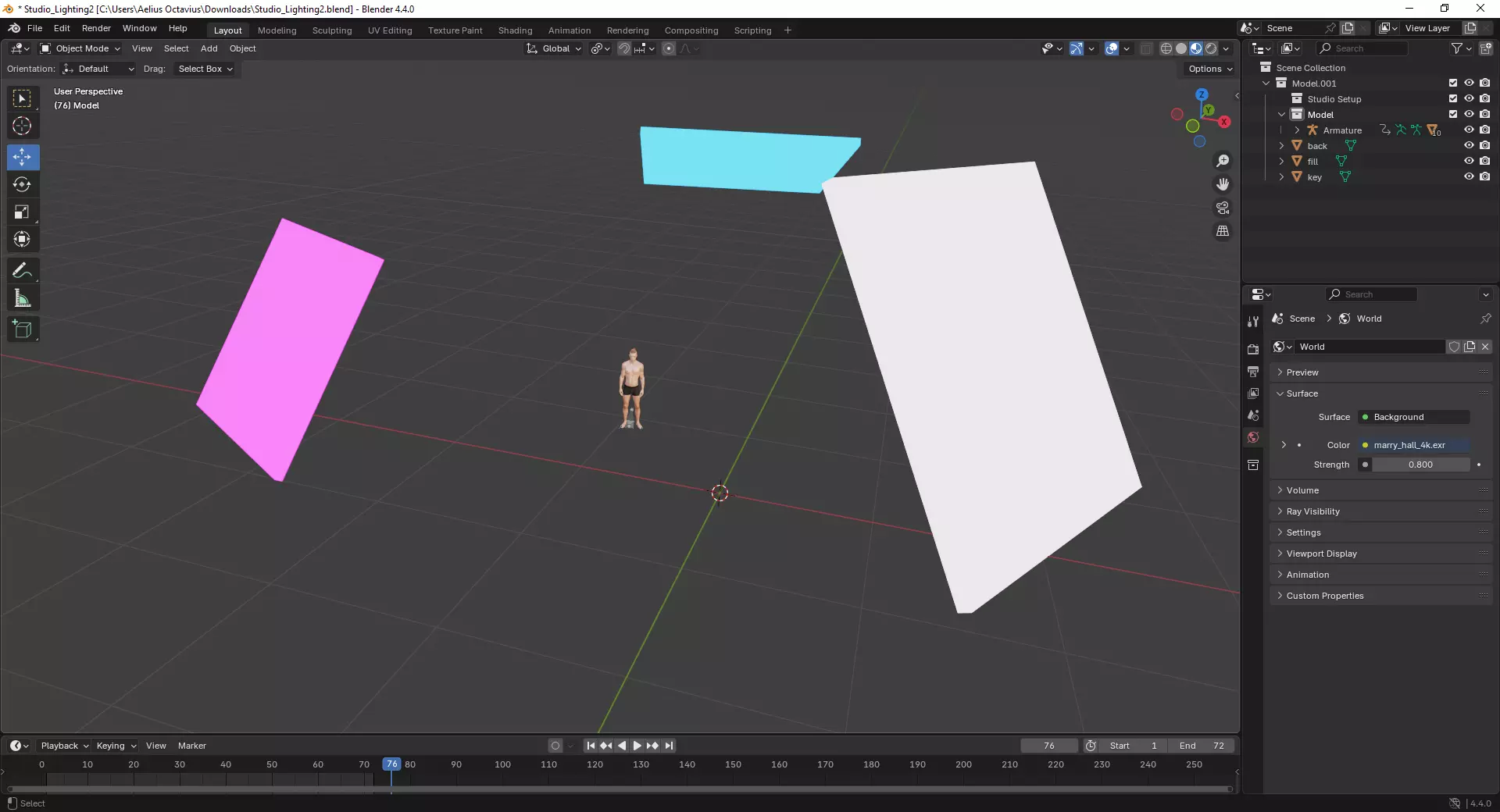Choose the Measure ruler tool
The width and height of the screenshot is (1500, 812).
click(x=22, y=298)
